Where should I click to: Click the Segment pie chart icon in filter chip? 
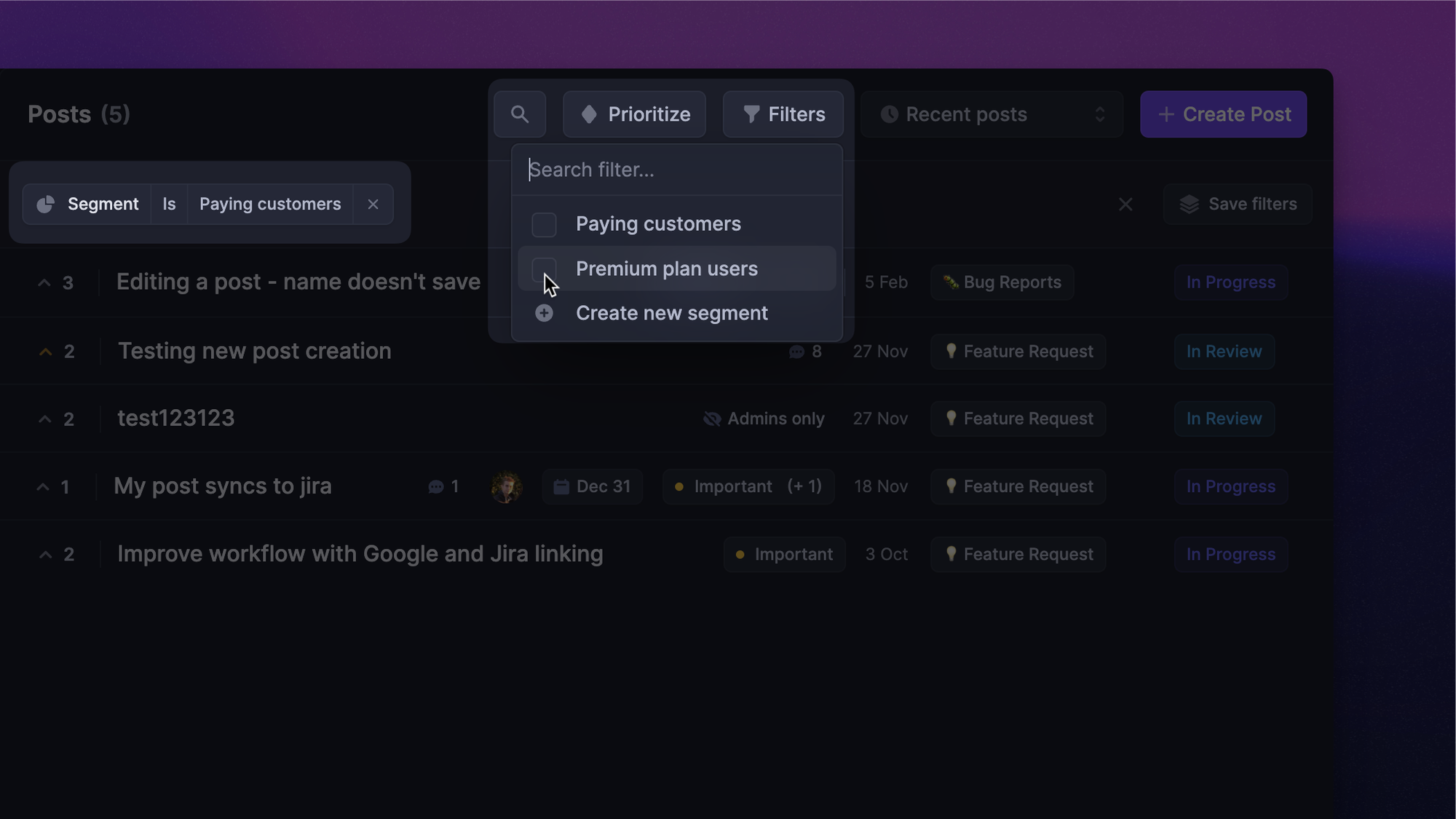tap(45, 204)
